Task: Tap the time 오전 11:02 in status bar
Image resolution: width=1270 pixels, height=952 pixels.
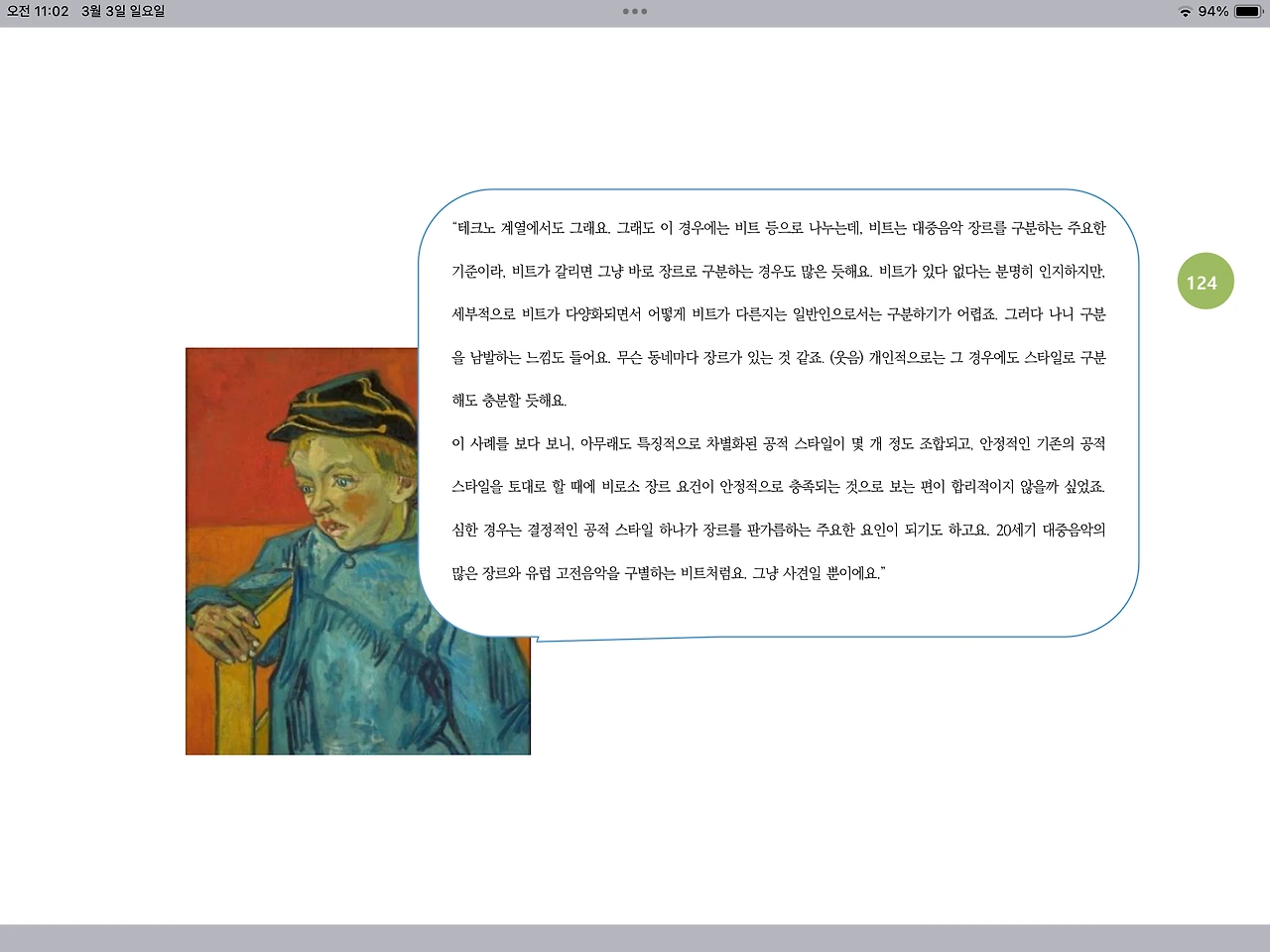Action: click(38, 12)
